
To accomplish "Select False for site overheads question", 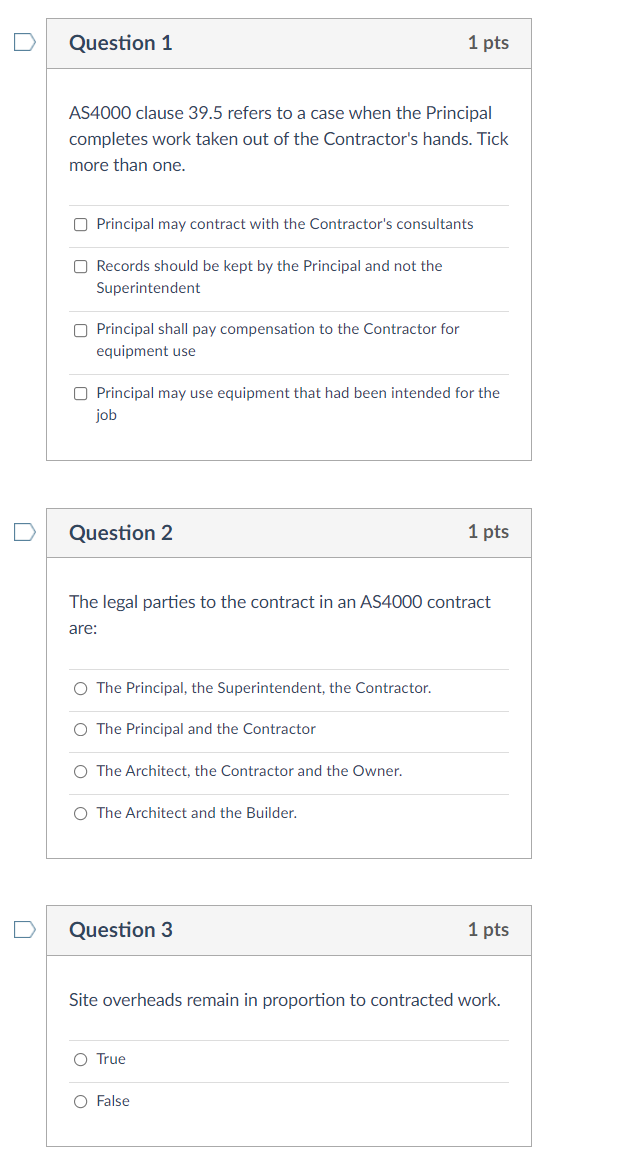I will 80,1101.
